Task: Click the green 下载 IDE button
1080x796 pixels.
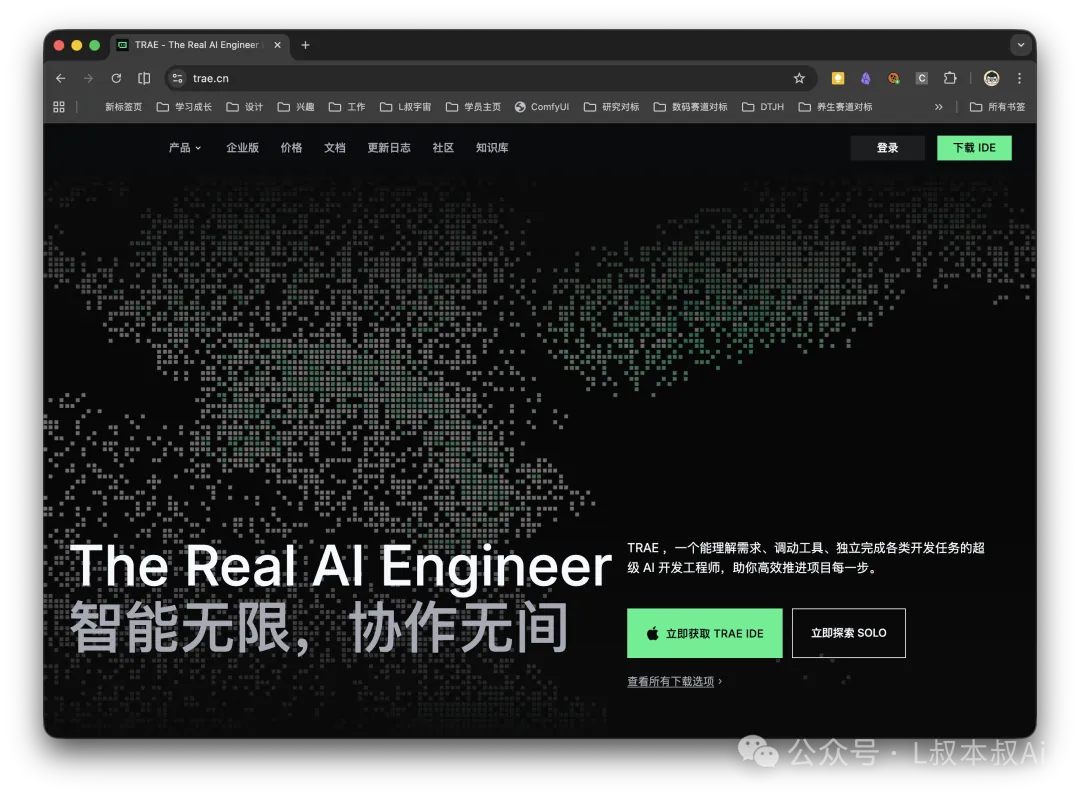Action: point(974,148)
